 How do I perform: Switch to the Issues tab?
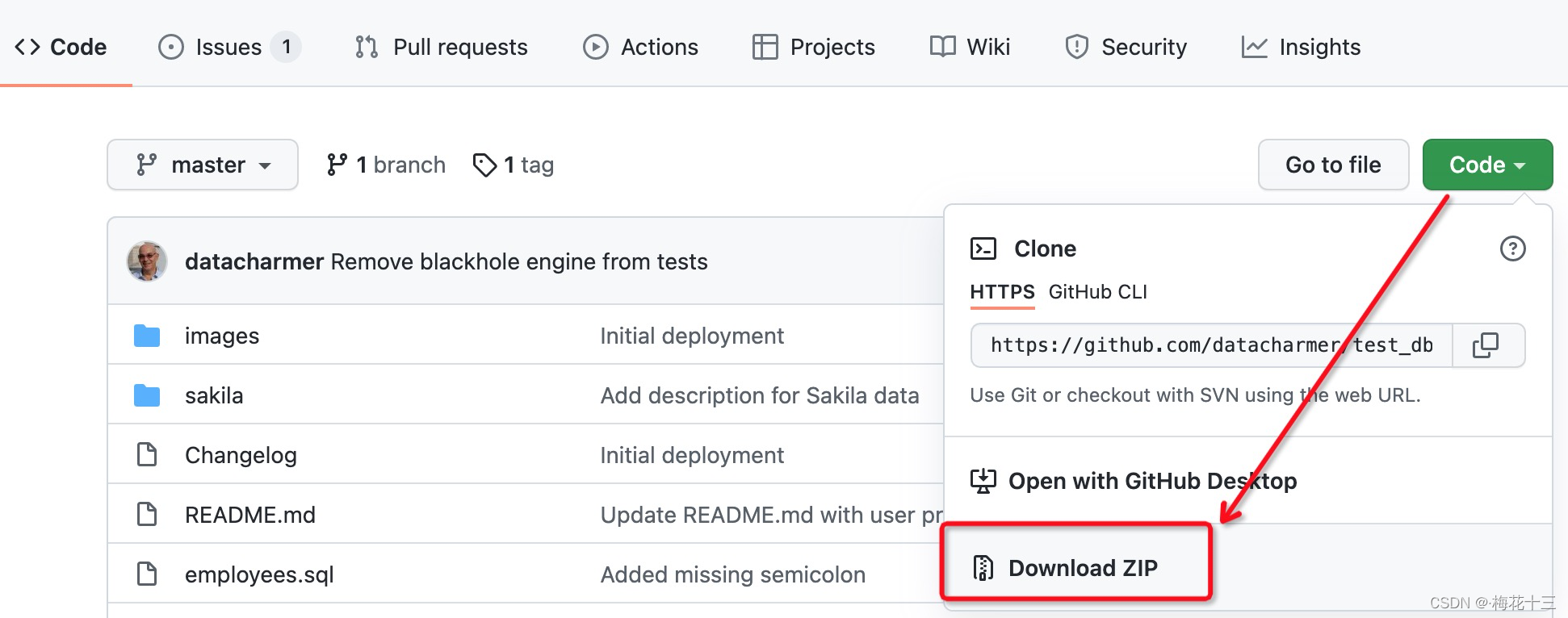(229, 47)
